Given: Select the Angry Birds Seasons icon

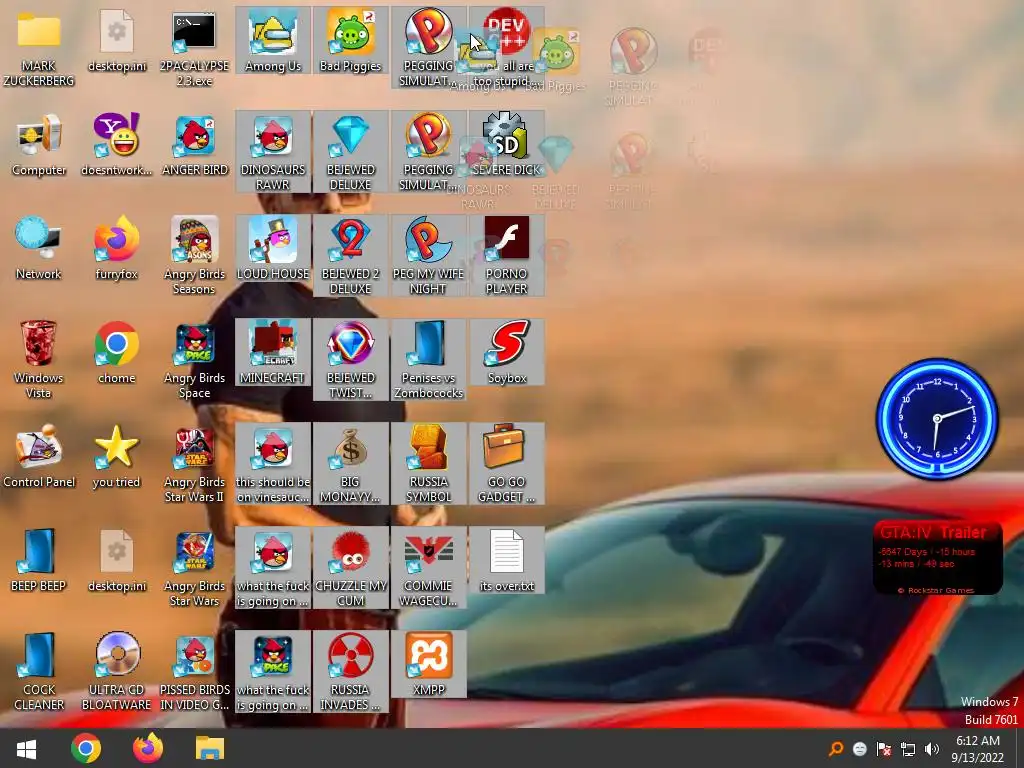Looking at the screenshot, I should 195,257.
